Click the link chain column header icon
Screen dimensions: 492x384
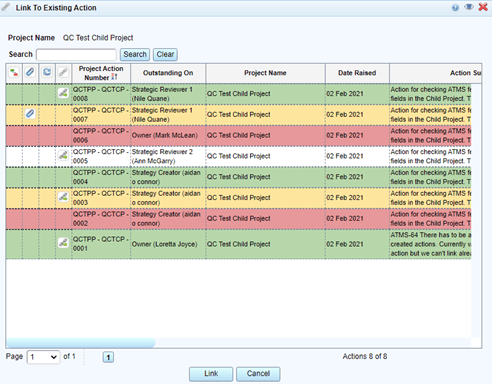pos(63,72)
